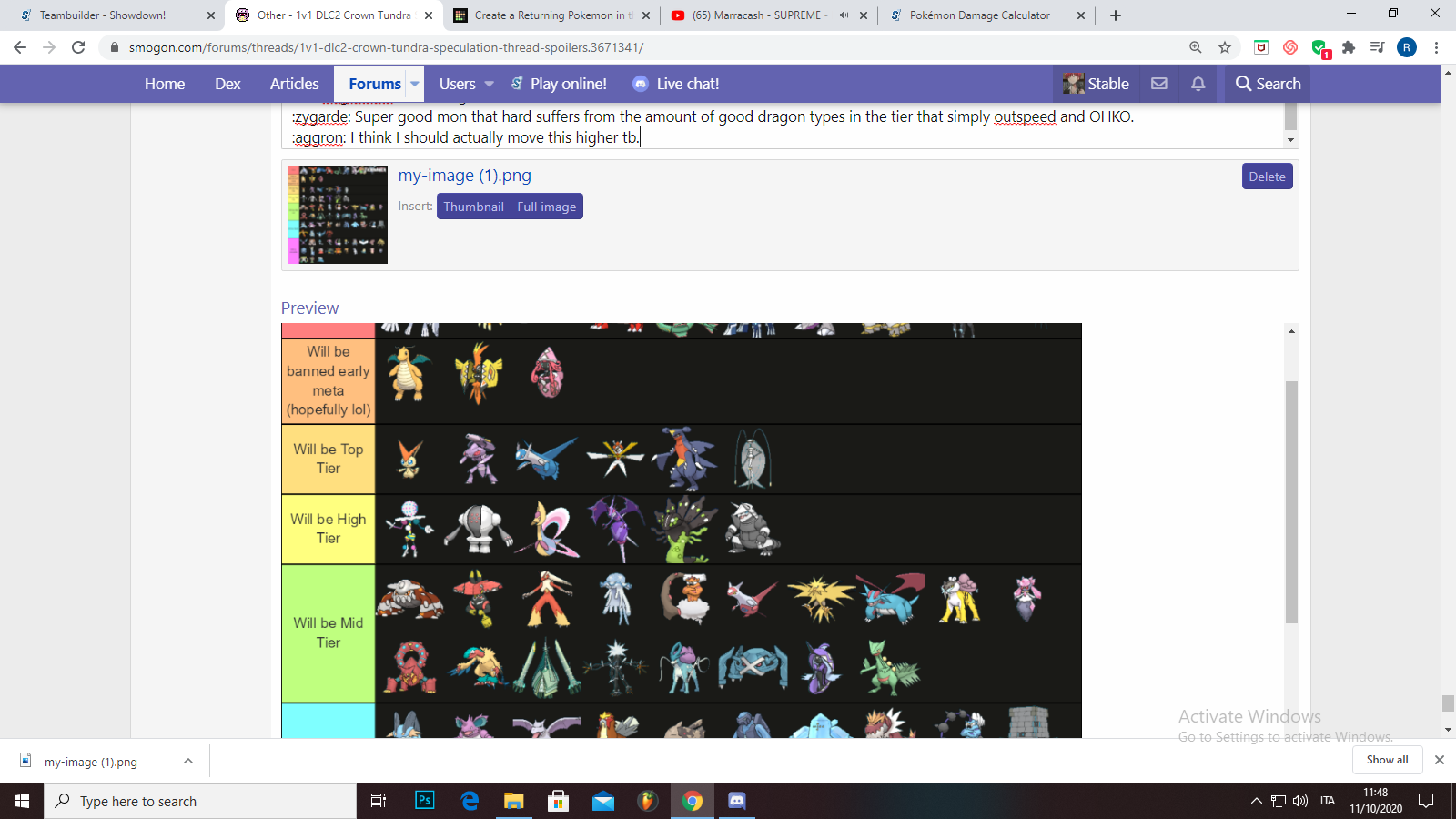Expand the Users dropdown arrow

[489, 84]
